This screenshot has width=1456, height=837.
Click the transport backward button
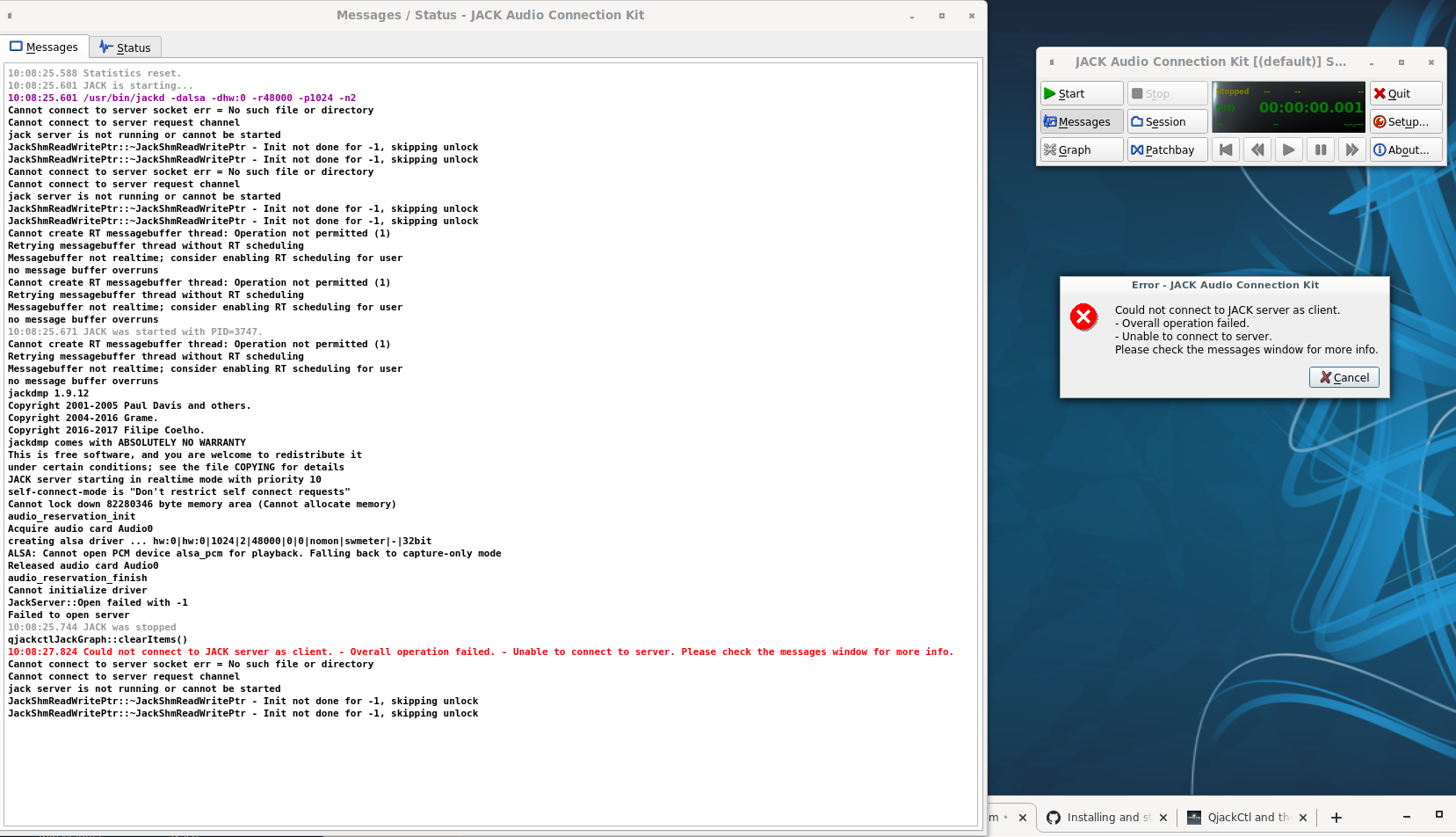[1257, 149]
